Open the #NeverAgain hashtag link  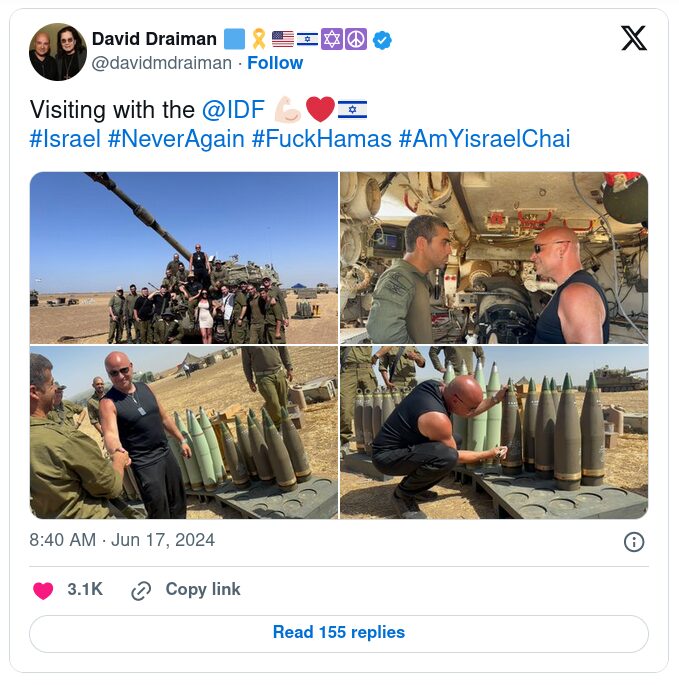176,138
